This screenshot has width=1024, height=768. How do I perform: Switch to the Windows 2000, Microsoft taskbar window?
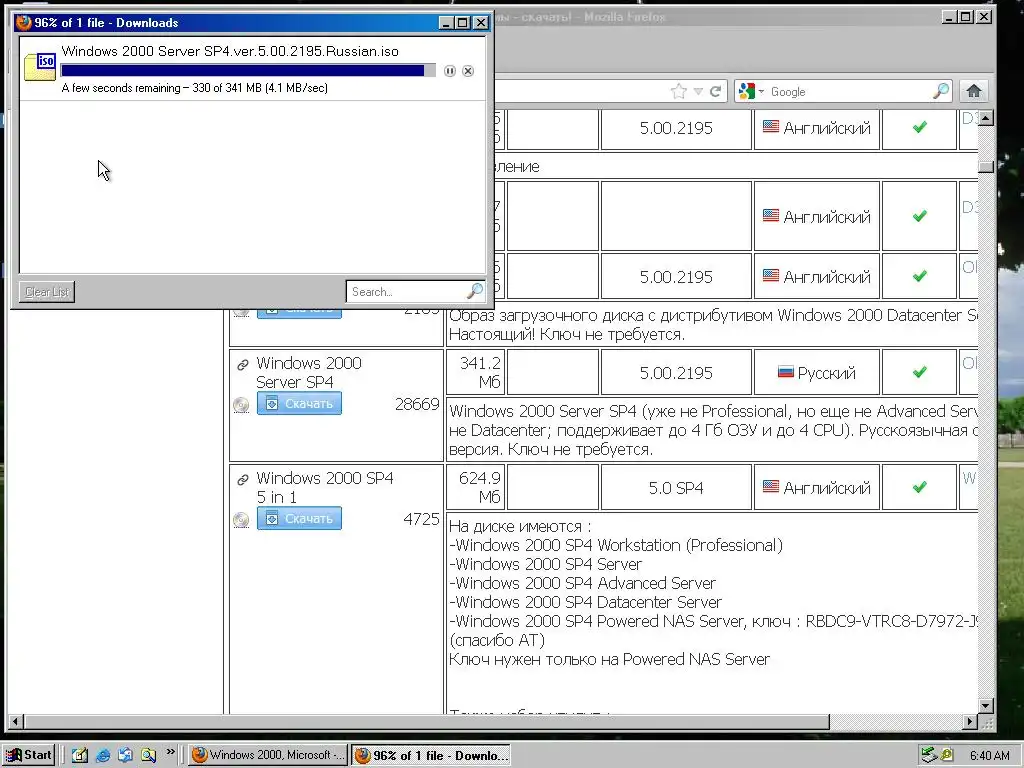(x=268, y=755)
